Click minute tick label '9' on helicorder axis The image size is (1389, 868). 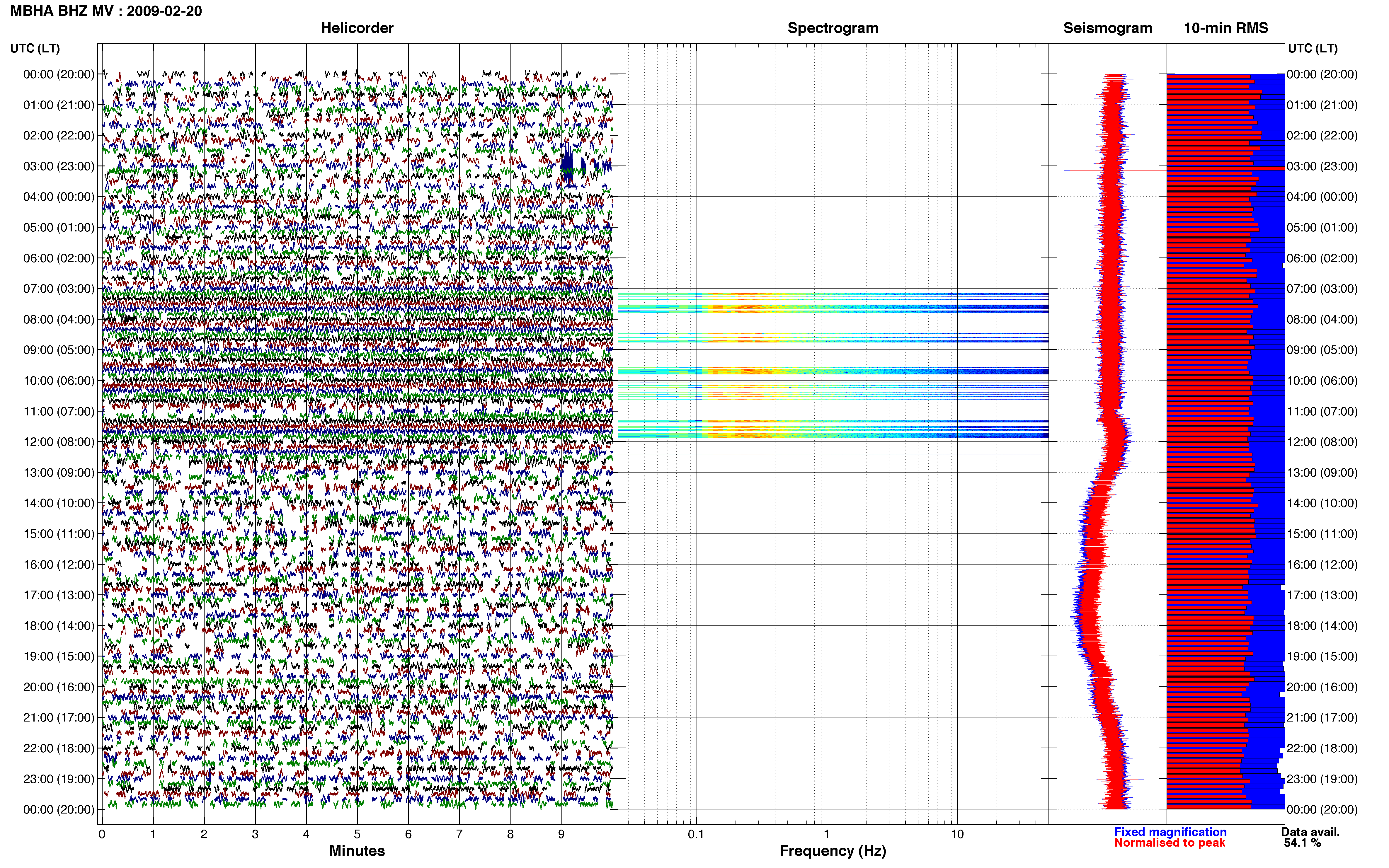561,834
